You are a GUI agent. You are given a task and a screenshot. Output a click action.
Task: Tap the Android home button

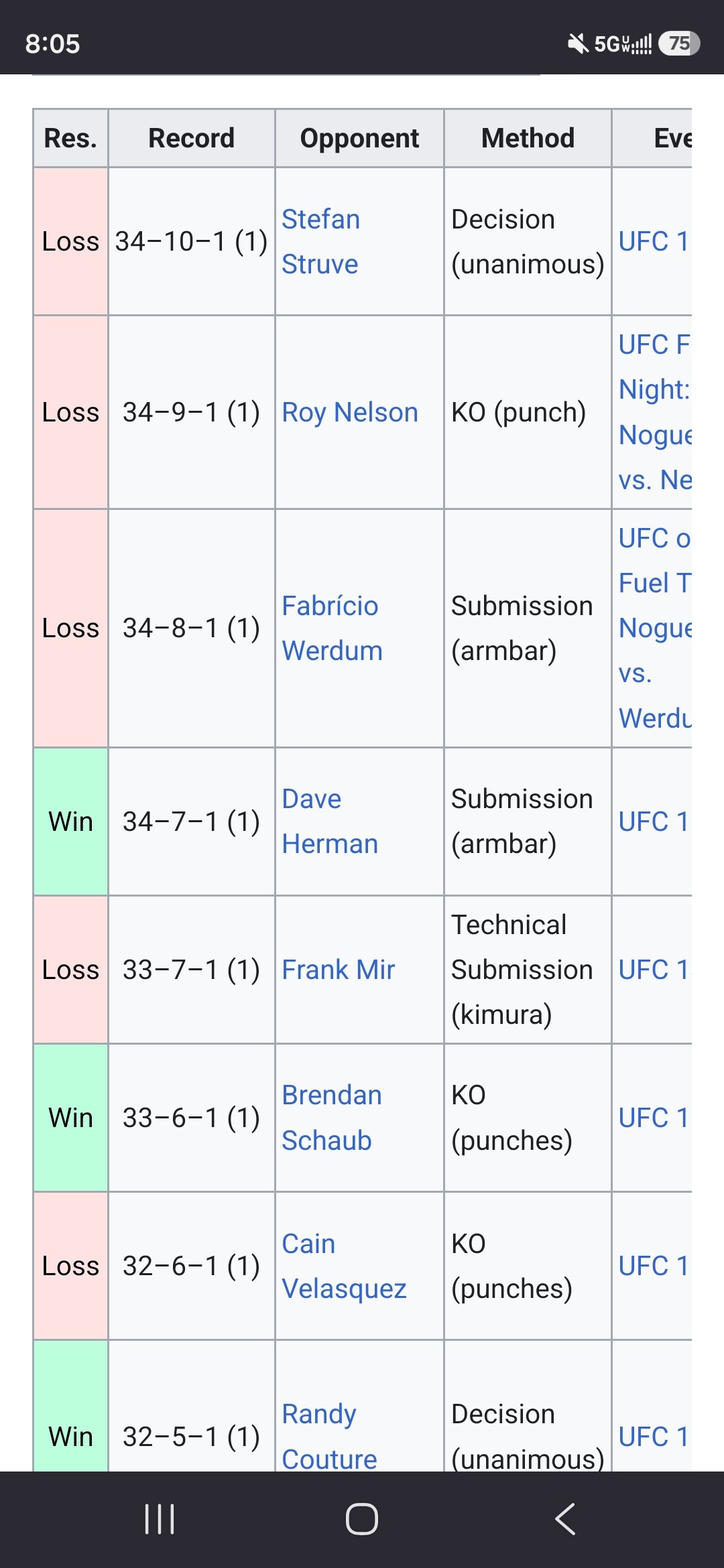click(x=362, y=1518)
